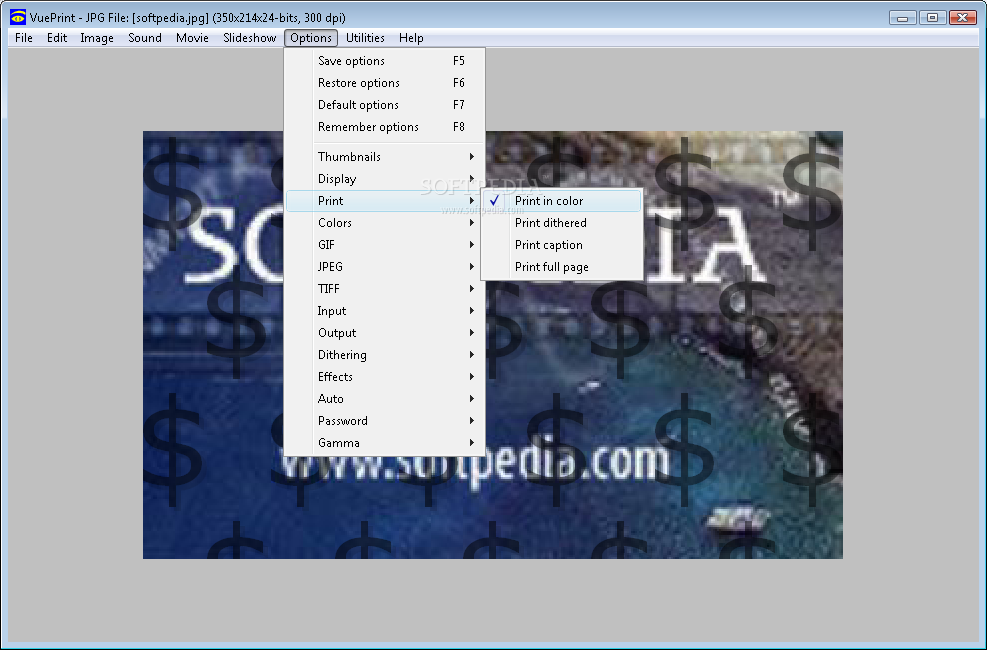Open the Movie menu

pos(192,38)
